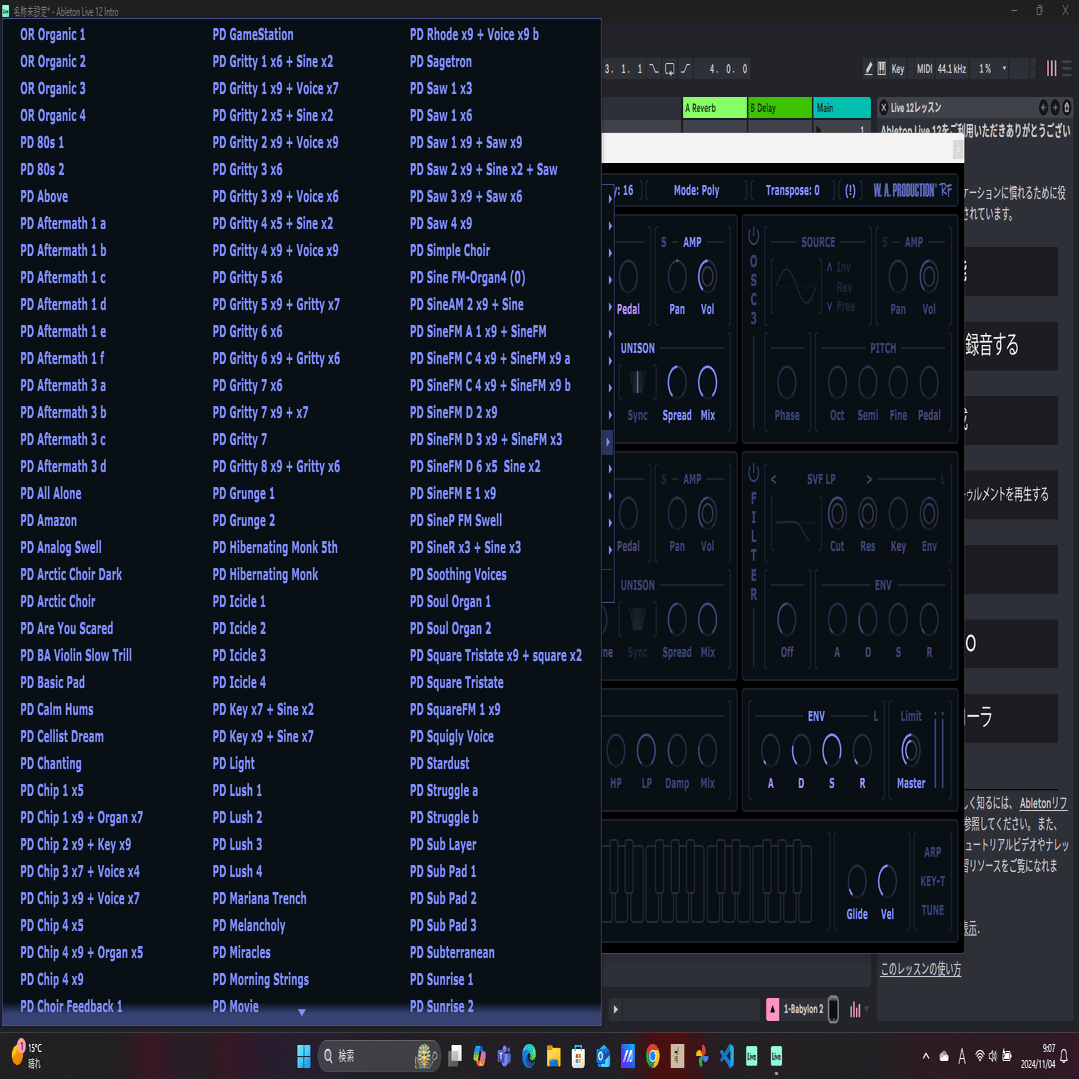Open the notification bell in system tray
This screenshot has width=1079, height=1079.
point(1065,1056)
